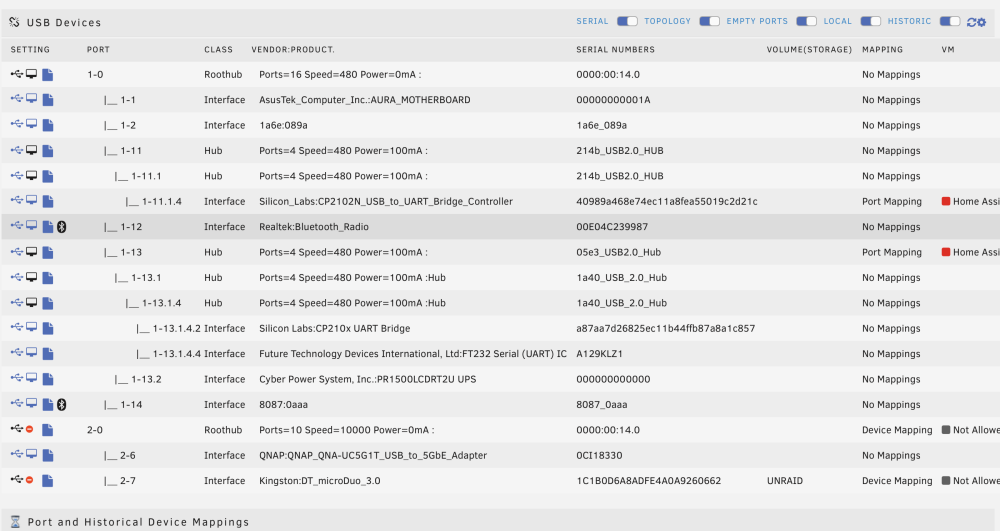Toggle the Topology switch
The image size is (1000, 531).
(x=709, y=21)
